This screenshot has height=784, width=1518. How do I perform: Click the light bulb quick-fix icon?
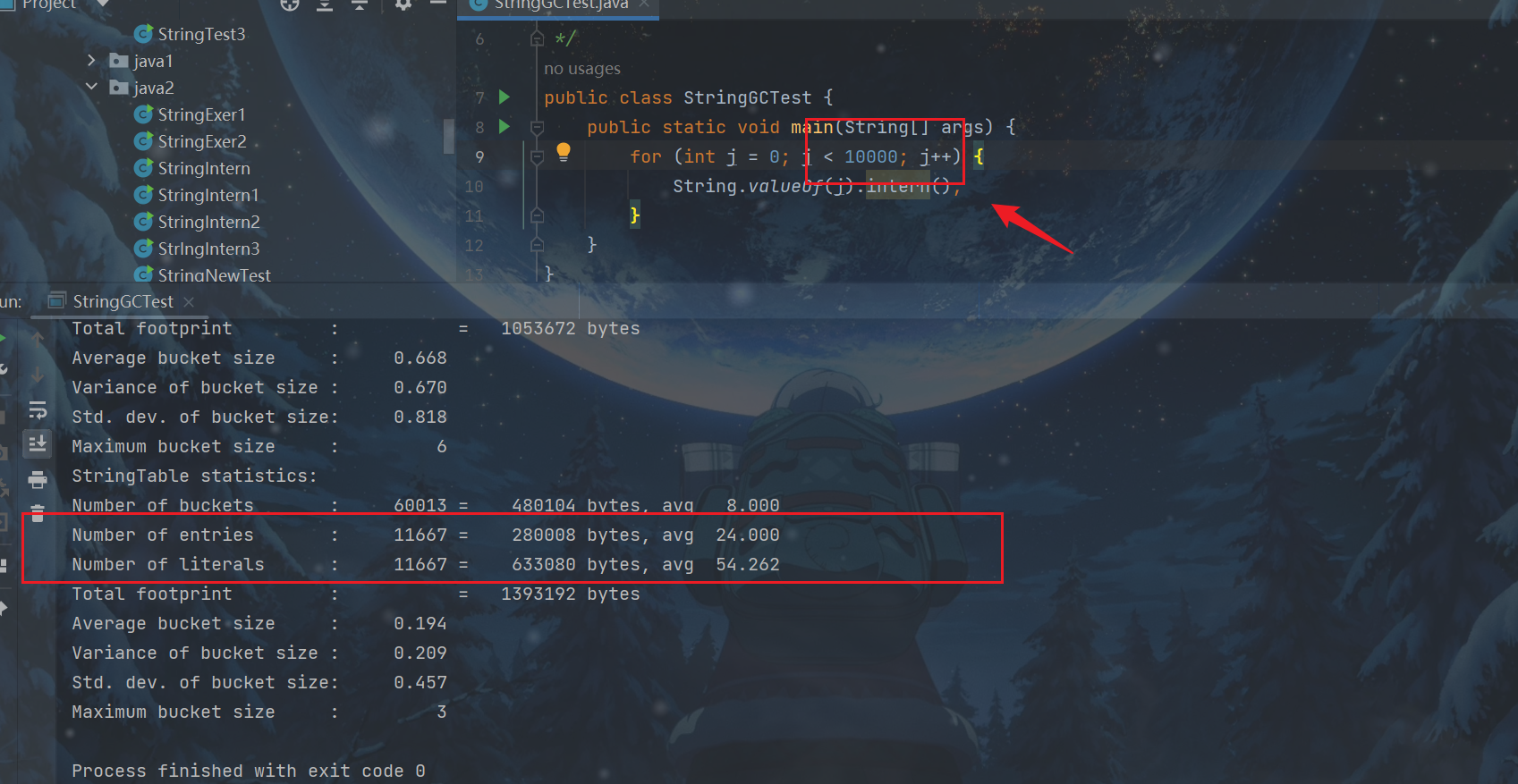(x=564, y=151)
